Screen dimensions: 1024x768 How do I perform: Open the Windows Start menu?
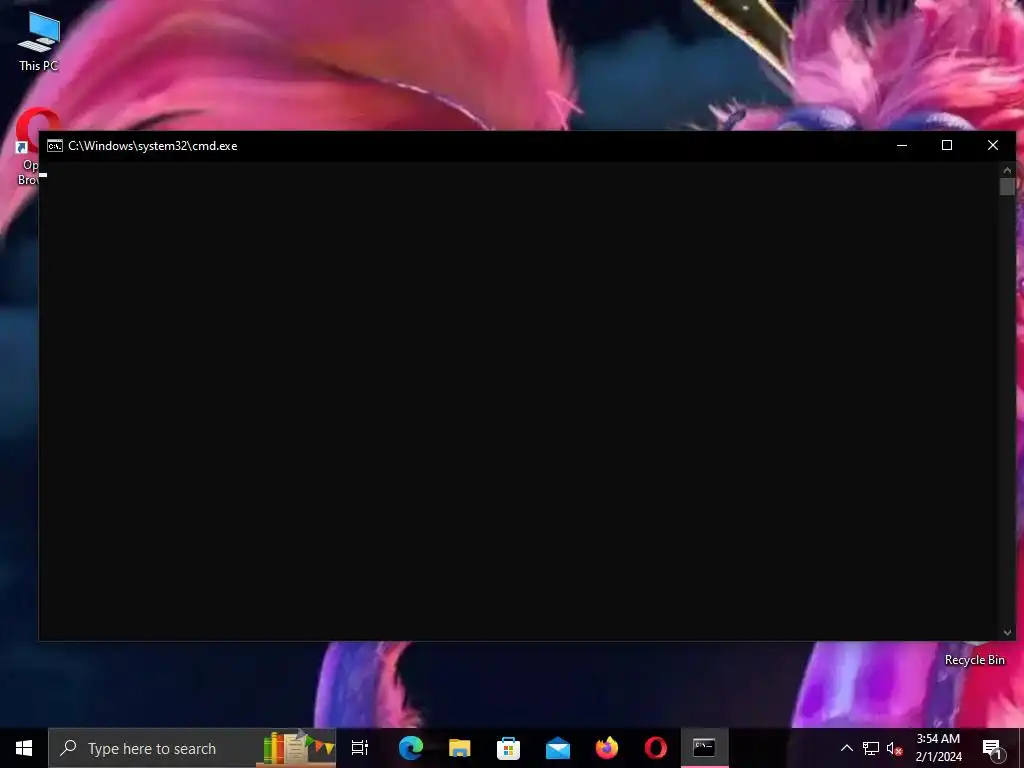point(24,748)
